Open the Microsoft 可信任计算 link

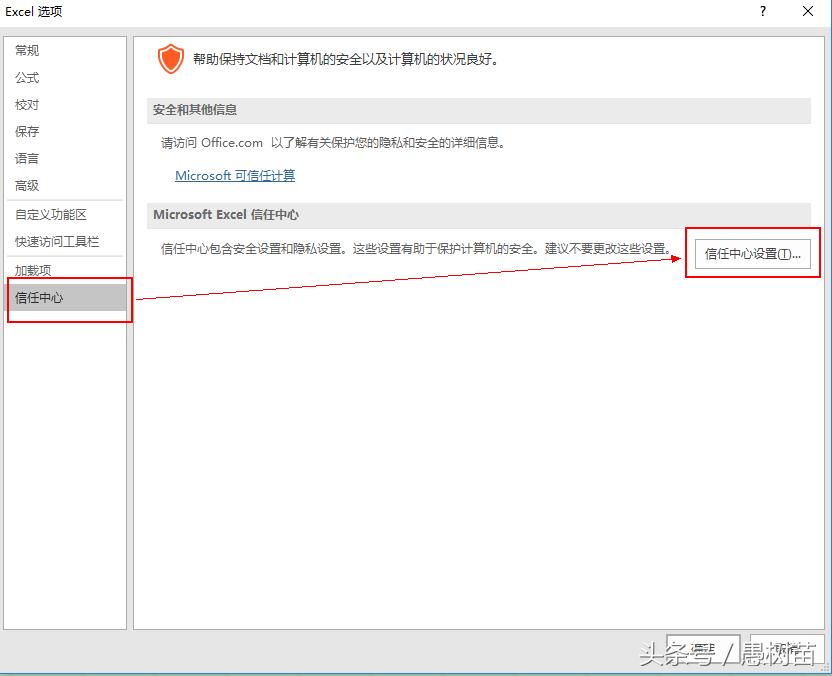pyautogui.click(x=235, y=175)
